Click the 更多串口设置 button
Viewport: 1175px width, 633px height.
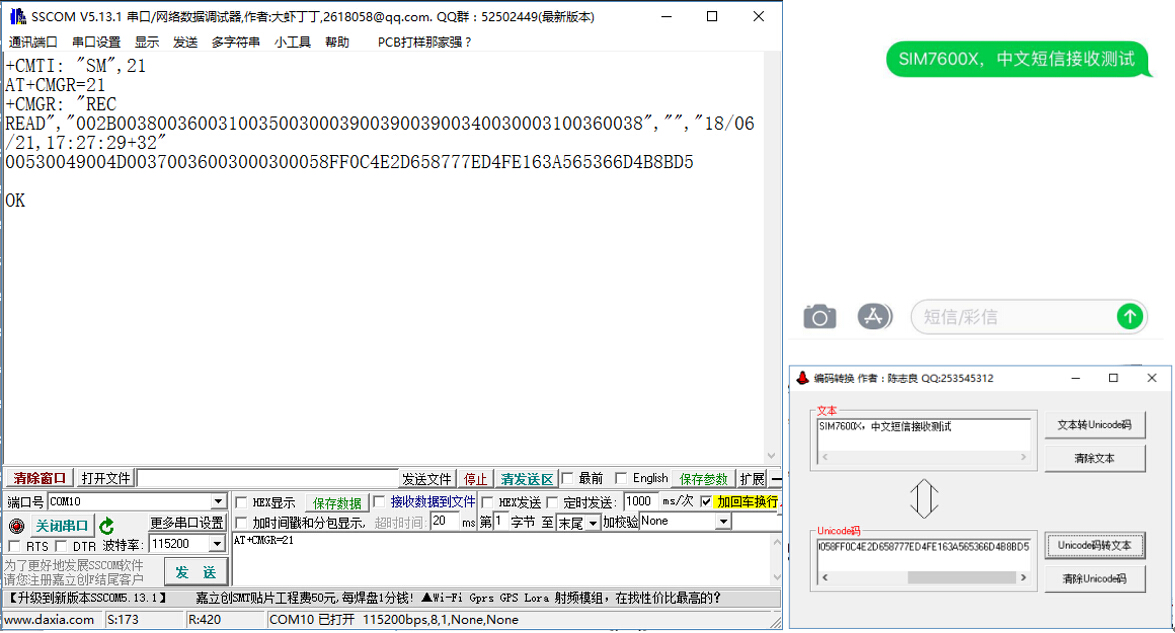tap(187, 523)
